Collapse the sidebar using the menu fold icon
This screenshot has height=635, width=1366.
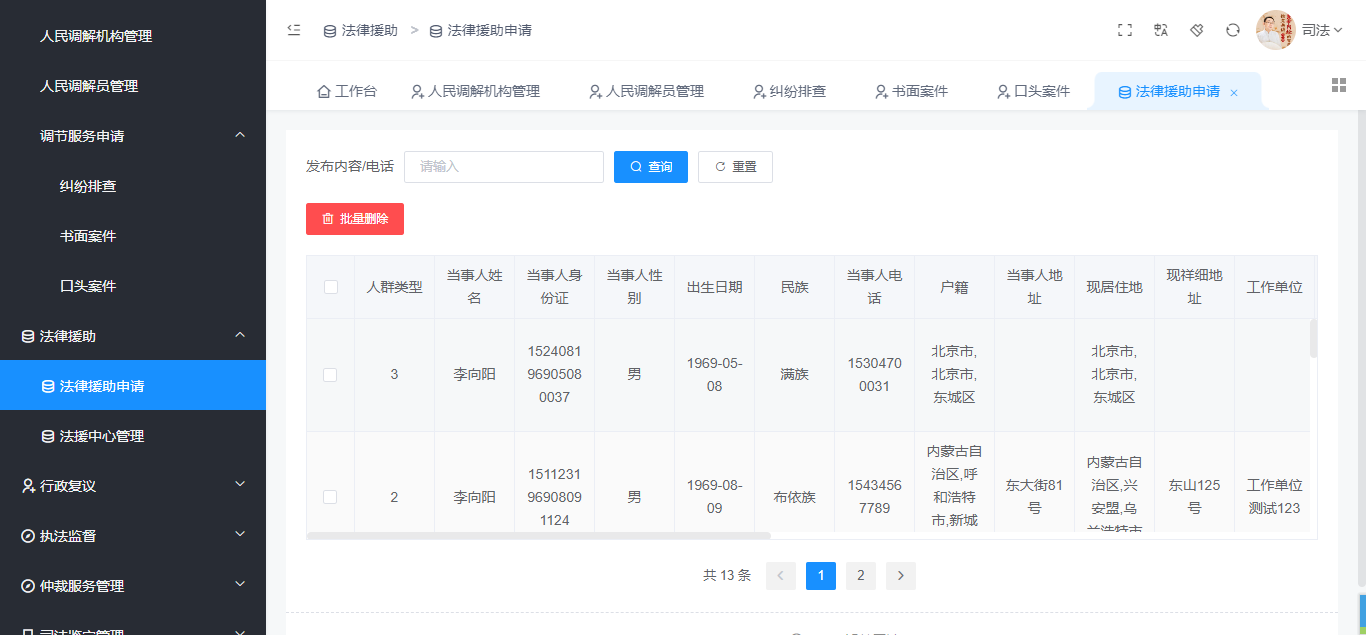(294, 30)
